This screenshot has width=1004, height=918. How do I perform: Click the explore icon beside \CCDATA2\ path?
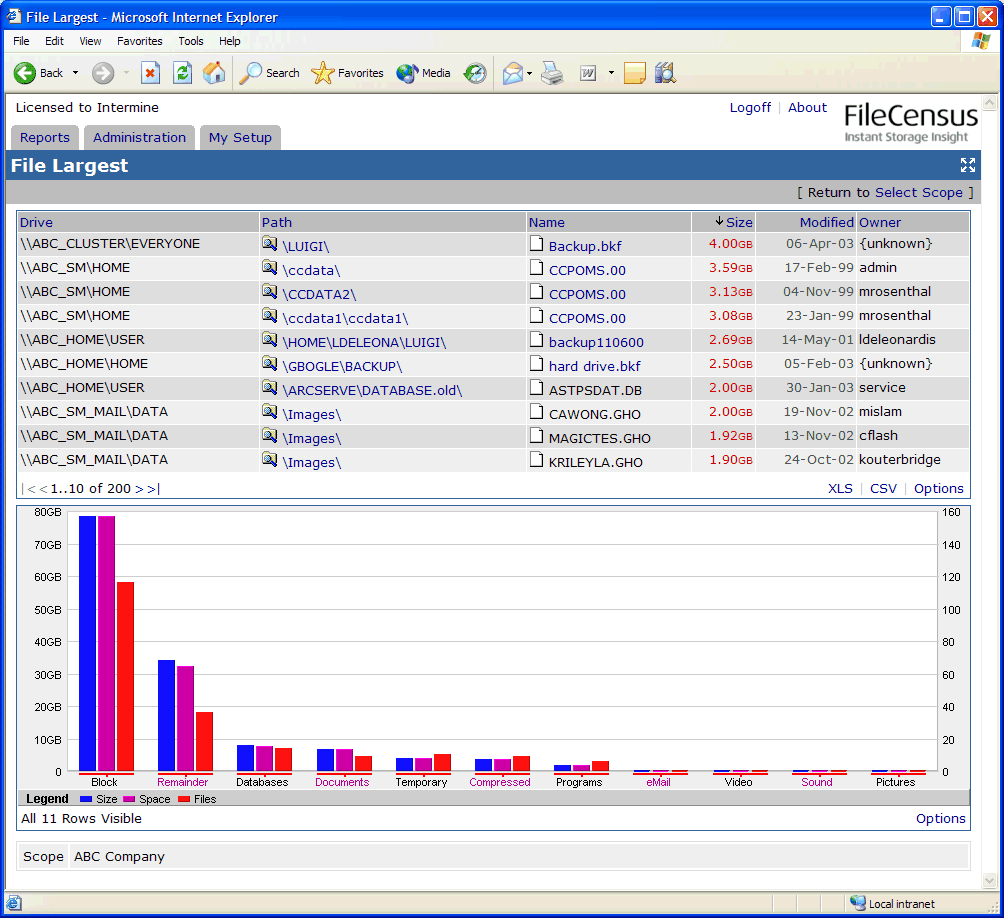tap(270, 292)
